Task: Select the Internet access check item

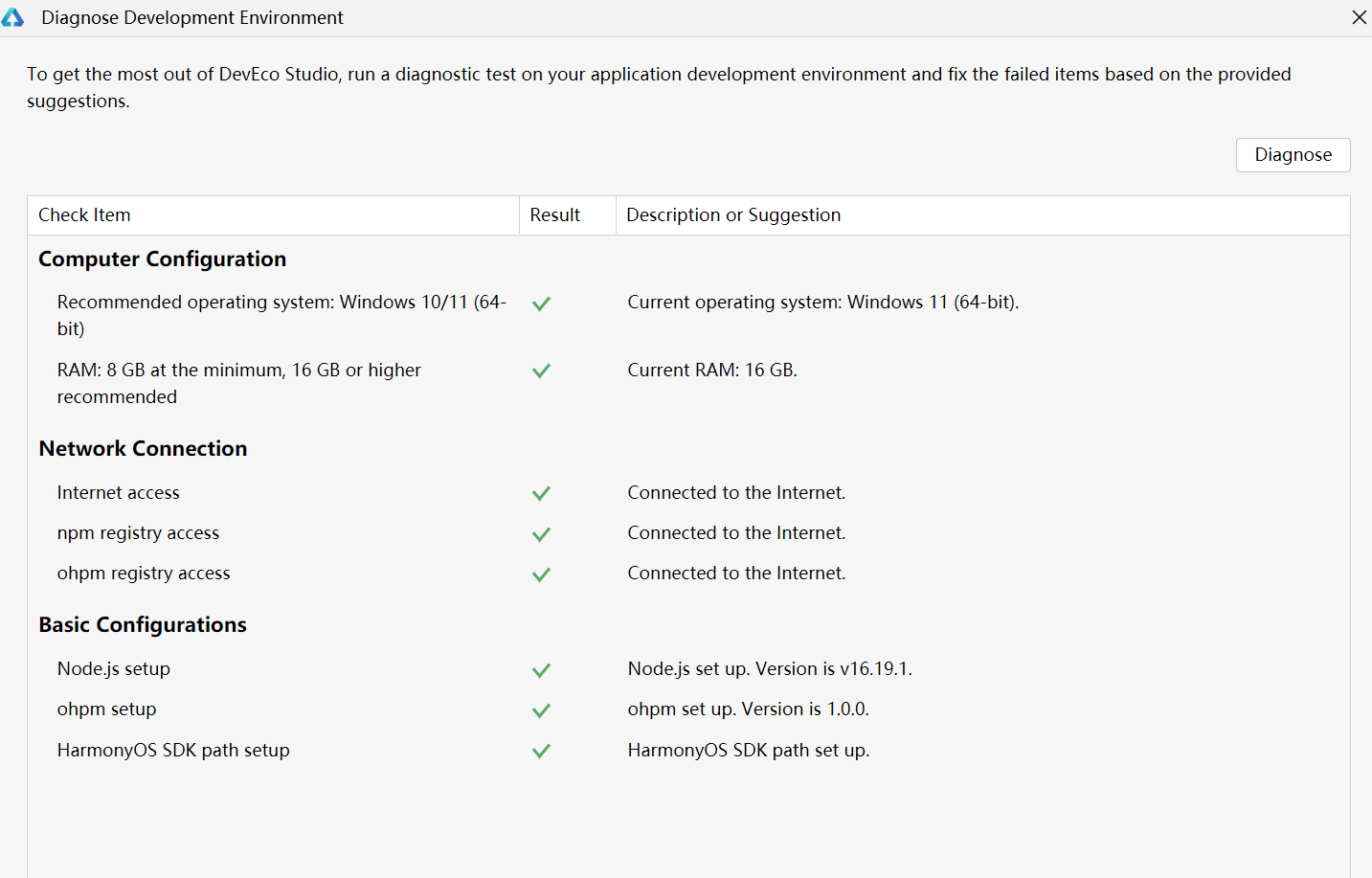Action: (x=119, y=493)
